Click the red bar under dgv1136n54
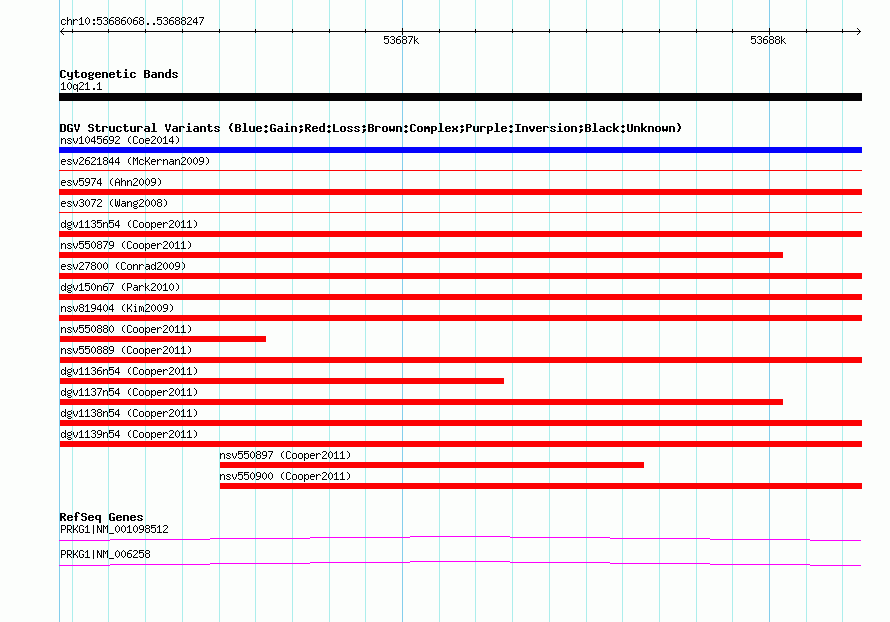Image resolution: width=890 pixels, height=622 pixels. (282, 381)
